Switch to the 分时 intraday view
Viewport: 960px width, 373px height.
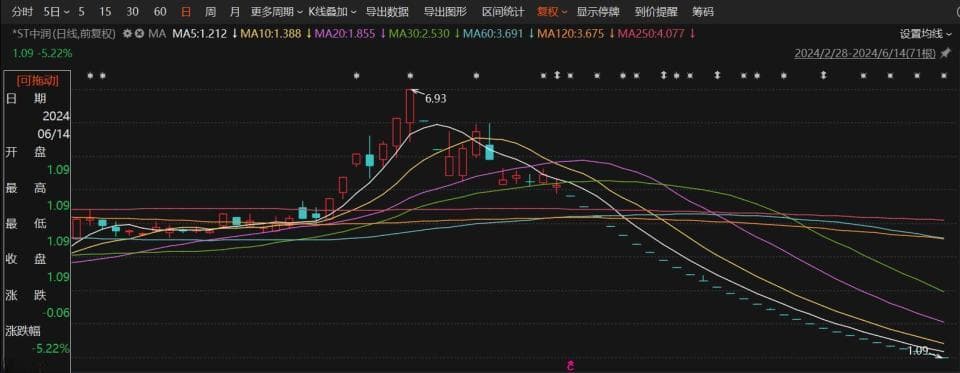pyautogui.click(x=22, y=12)
